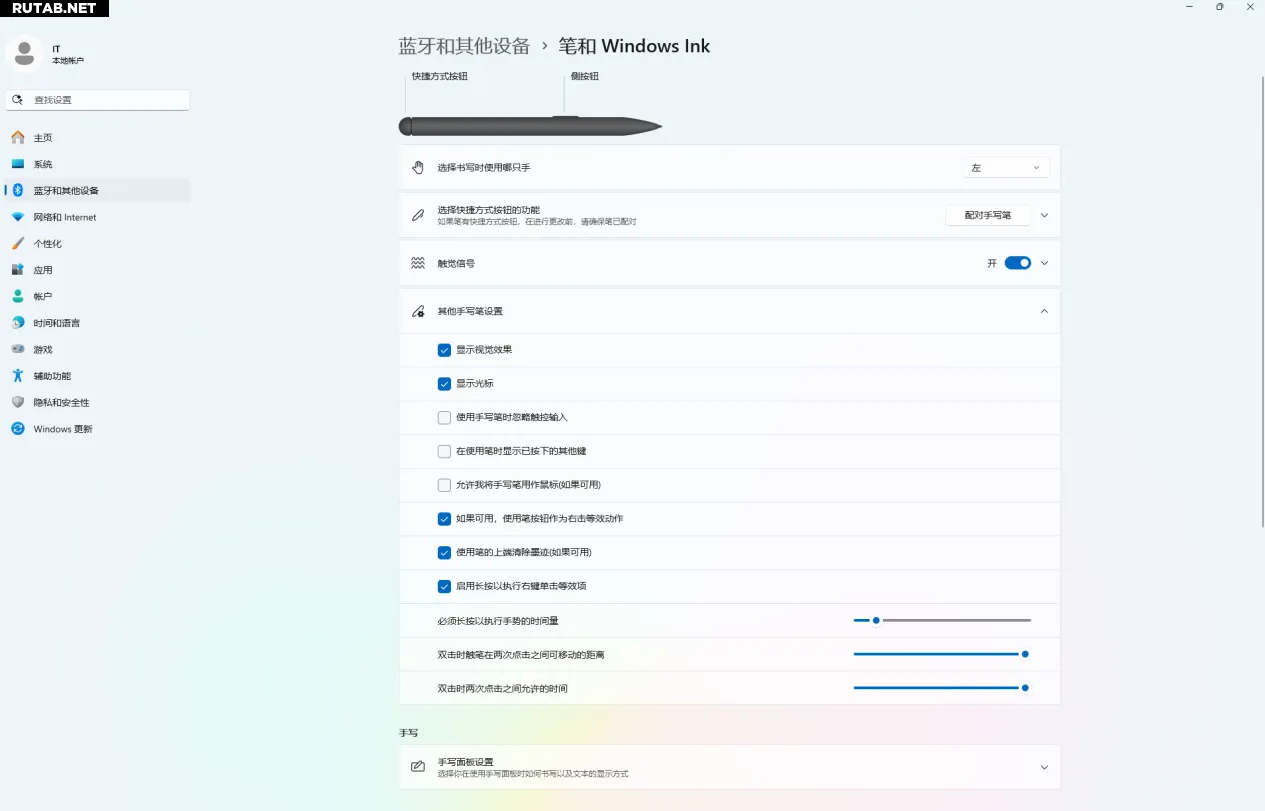Click the 笔和 Windows Ink page title
The width and height of the screenshot is (1265, 811).
tap(634, 46)
